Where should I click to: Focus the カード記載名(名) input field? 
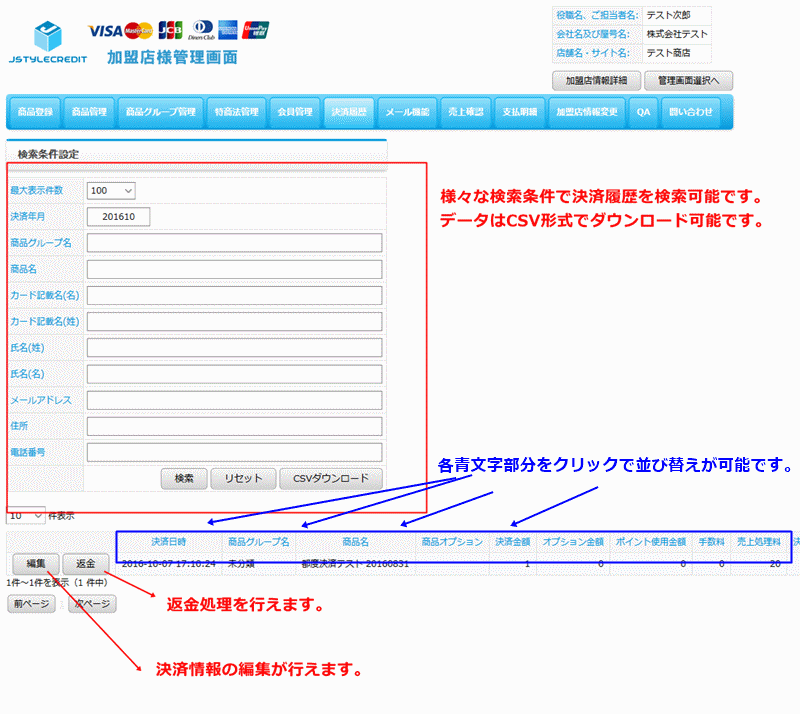point(234,295)
